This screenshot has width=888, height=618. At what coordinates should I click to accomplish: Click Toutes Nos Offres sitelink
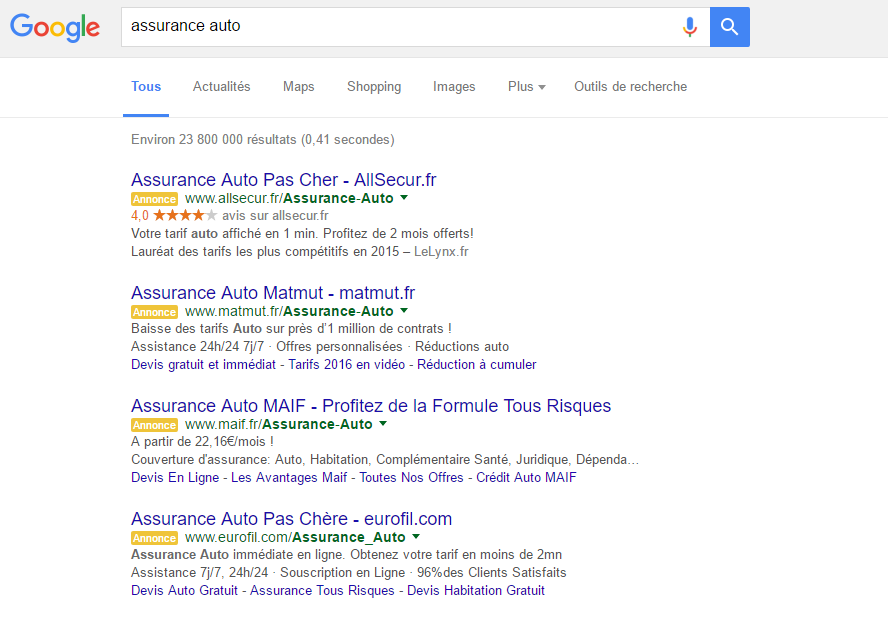pyautogui.click(x=411, y=478)
